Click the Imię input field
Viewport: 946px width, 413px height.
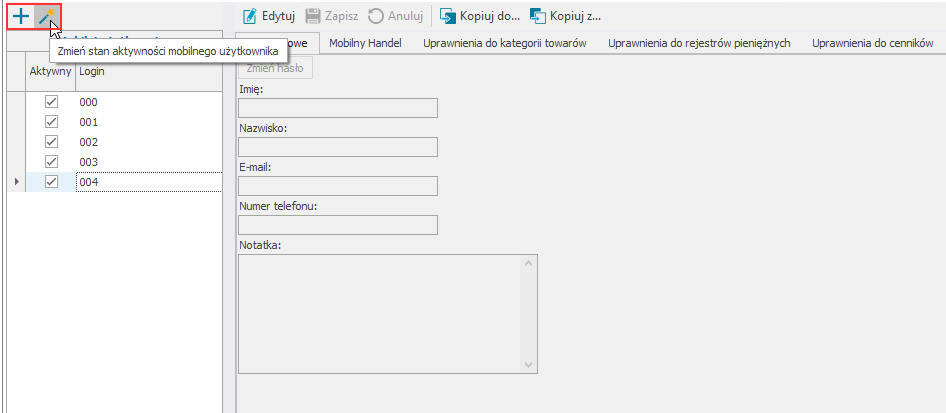[x=338, y=108]
